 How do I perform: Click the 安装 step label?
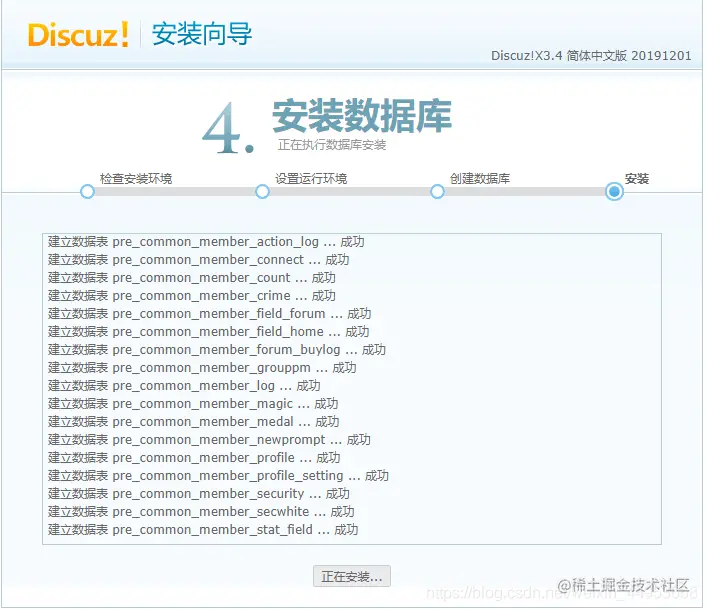pos(639,179)
